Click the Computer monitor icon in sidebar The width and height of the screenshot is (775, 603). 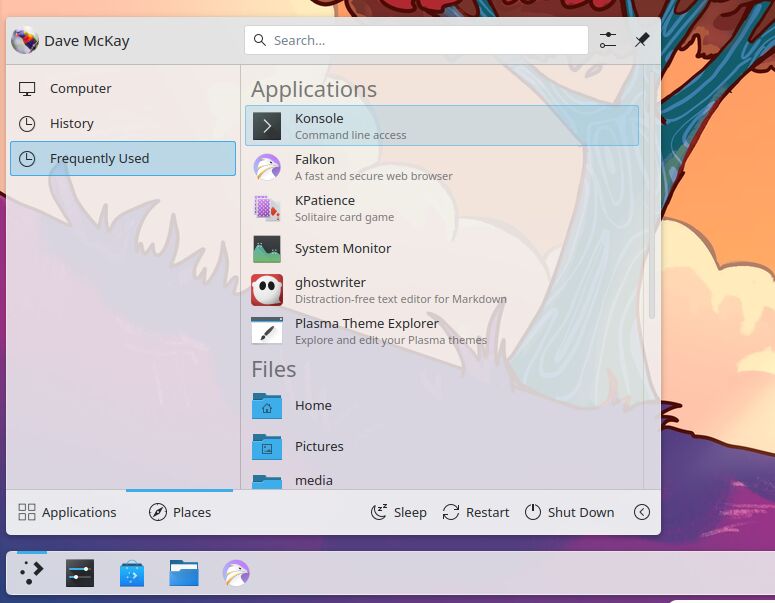point(27,89)
